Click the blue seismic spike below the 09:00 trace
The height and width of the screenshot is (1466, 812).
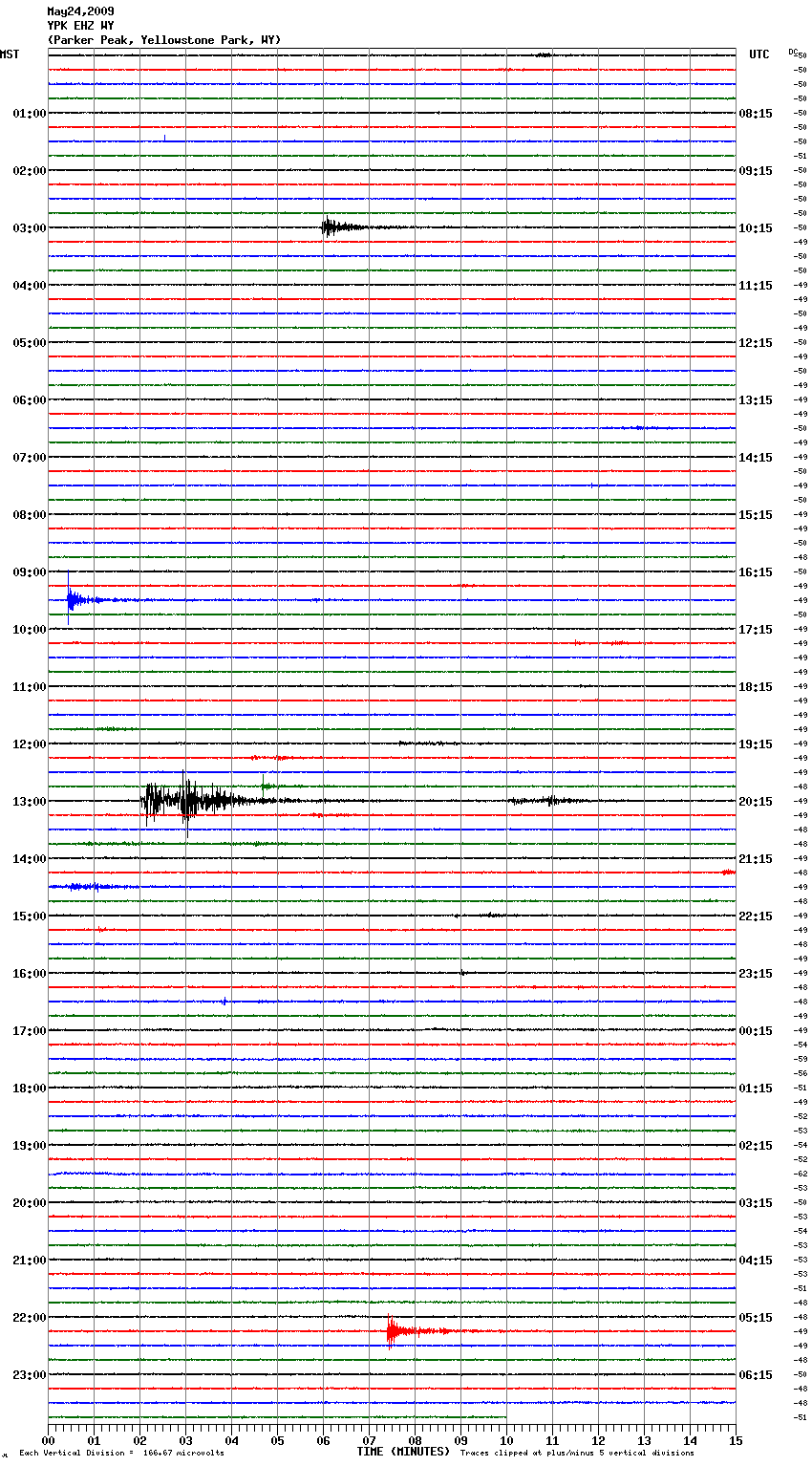76,600
